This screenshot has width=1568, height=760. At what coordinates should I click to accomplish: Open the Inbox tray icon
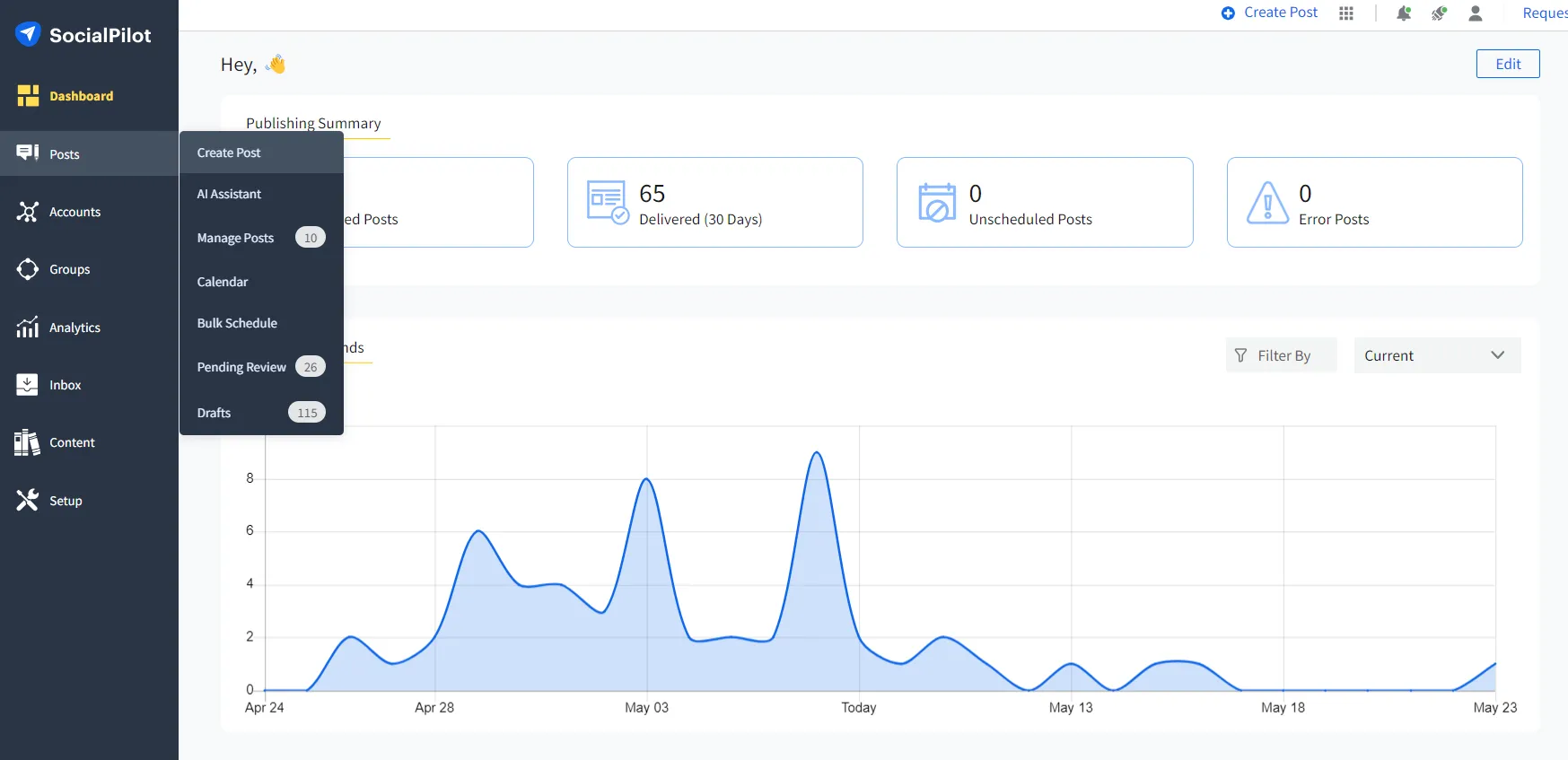[x=27, y=385]
